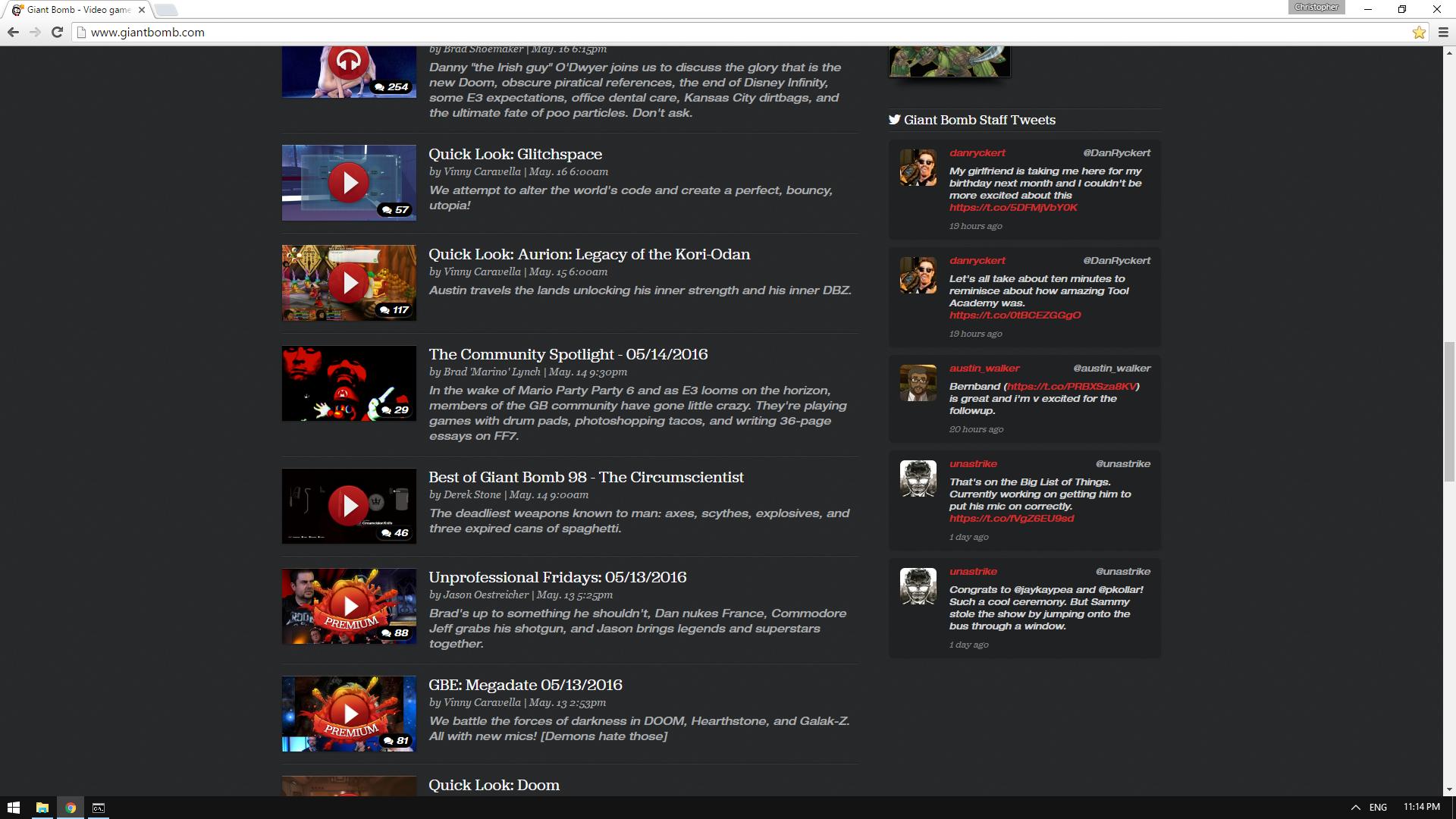Click unastrike avatar on Congrats tweet
Image resolution: width=1456 pixels, height=819 pixels.
coord(918,586)
